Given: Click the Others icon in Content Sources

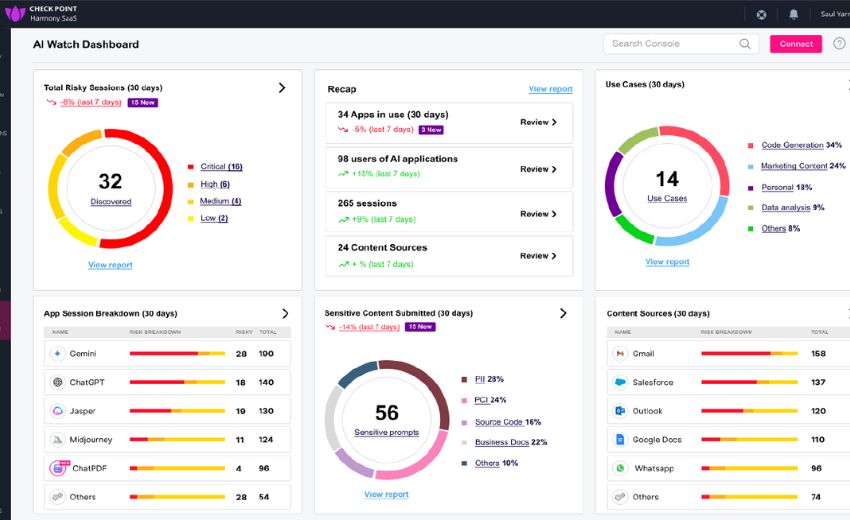Looking at the screenshot, I should [x=620, y=497].
